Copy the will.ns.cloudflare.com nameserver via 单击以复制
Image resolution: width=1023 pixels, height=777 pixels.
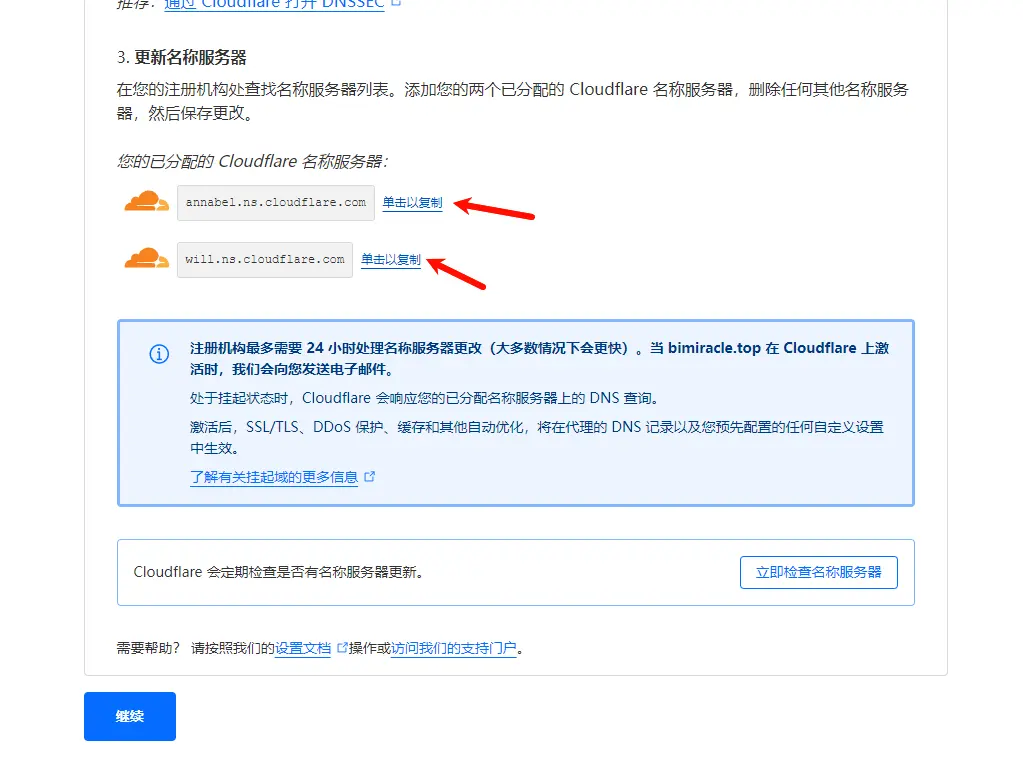[x=391, y=260]
